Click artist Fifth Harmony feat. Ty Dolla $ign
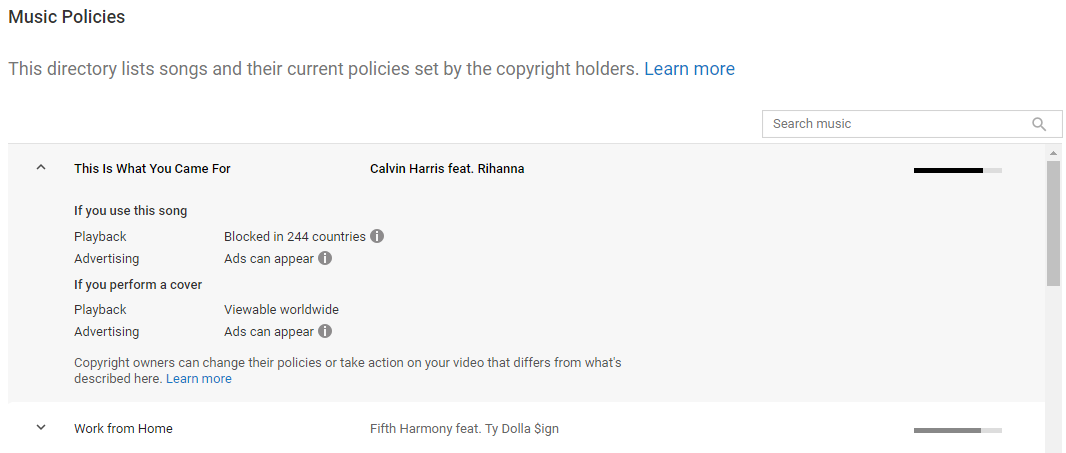The height and width of the screenshot is (453, 1066). [x=464, y=429]
